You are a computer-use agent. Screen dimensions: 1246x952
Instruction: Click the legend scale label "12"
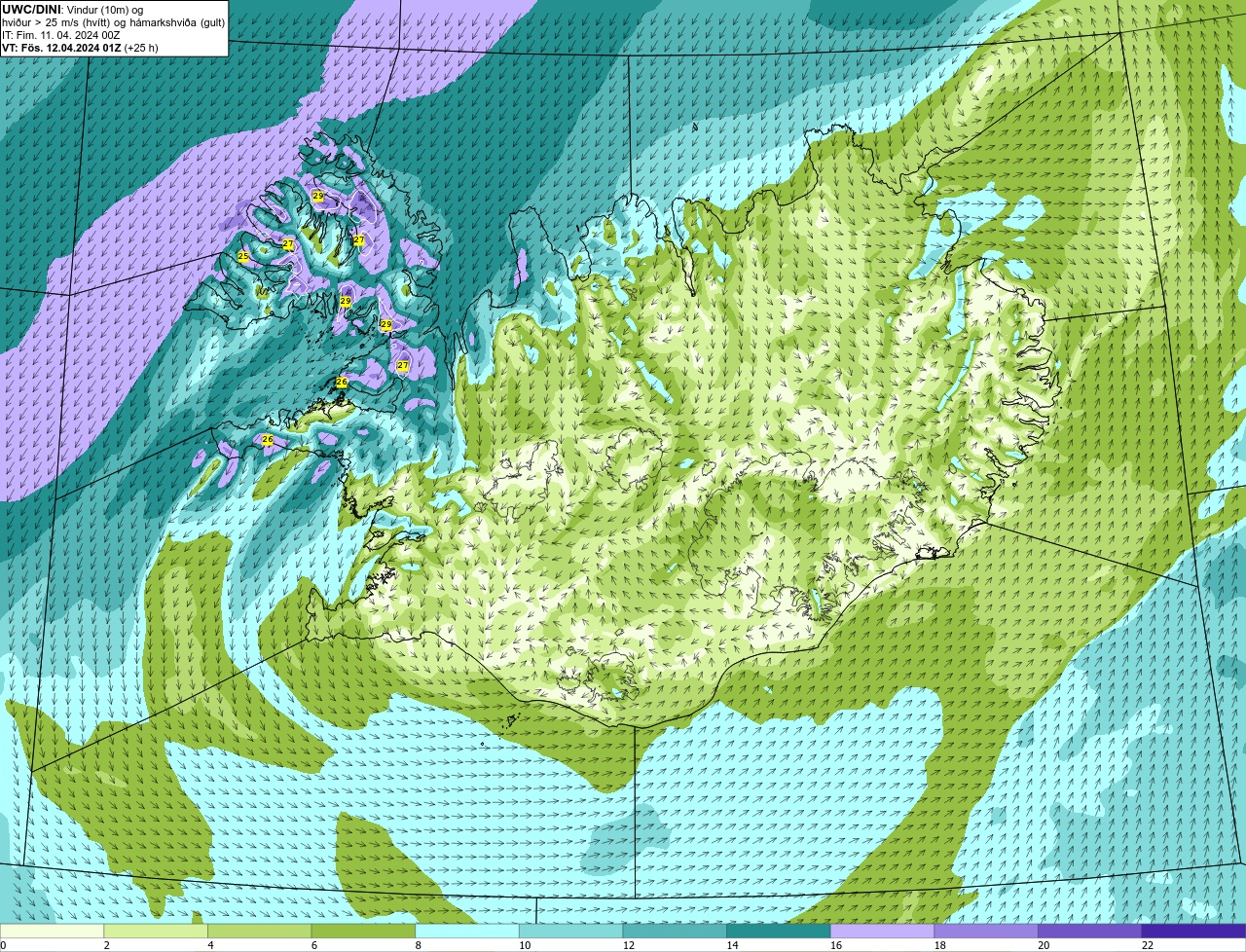[629, 945]
